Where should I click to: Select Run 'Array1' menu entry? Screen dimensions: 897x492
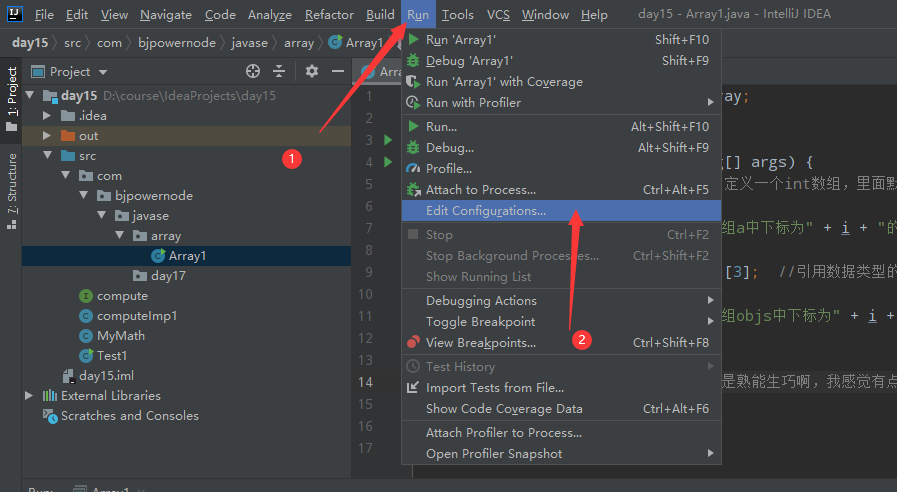click(x=561, y=39)
